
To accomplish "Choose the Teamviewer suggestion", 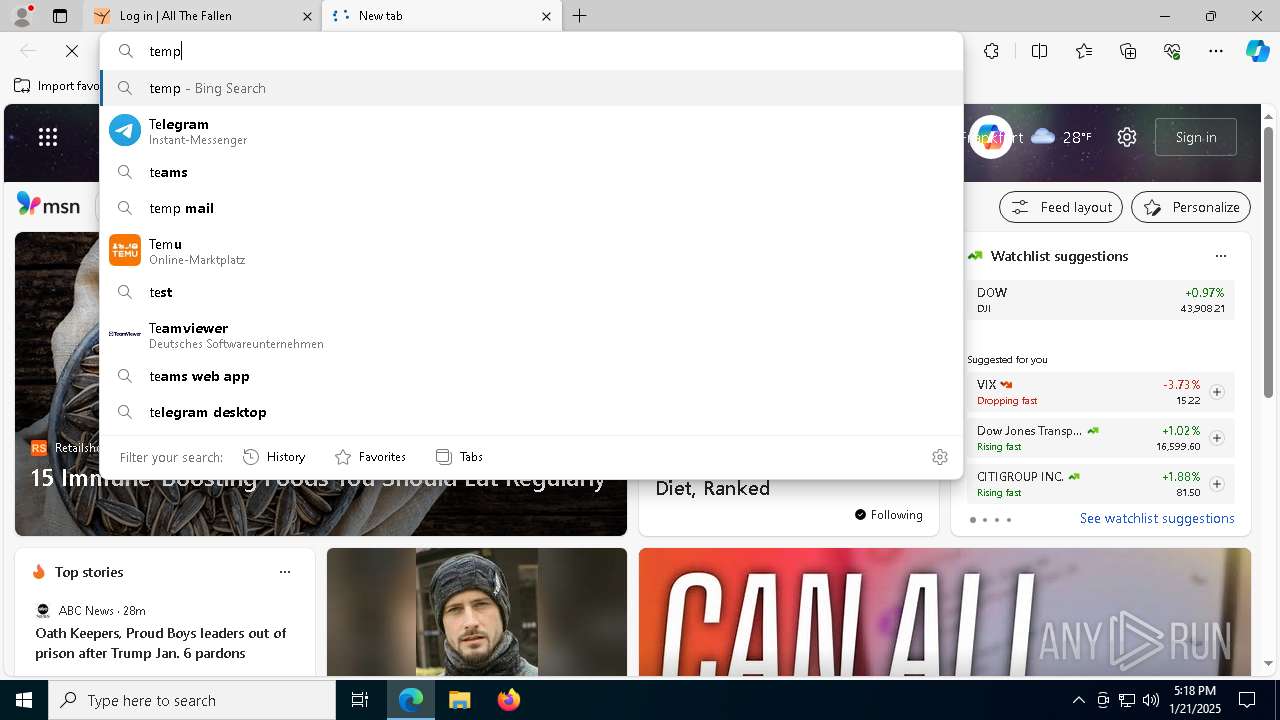I will coord(531,335).
